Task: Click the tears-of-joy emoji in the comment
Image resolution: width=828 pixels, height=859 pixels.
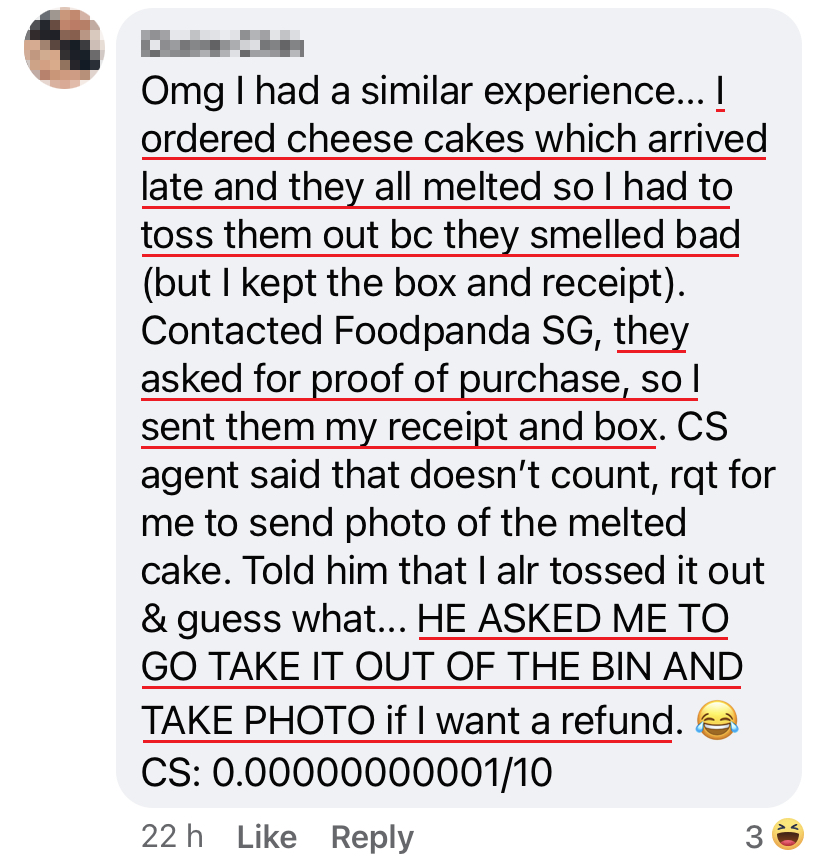Action: pyautogui.click(x=716, y=720)
